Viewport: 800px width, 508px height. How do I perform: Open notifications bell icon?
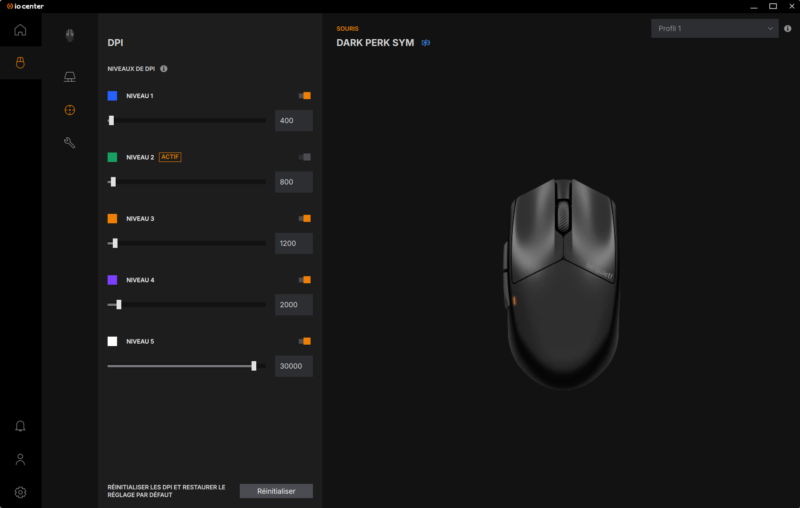click(x=20, y=426)
